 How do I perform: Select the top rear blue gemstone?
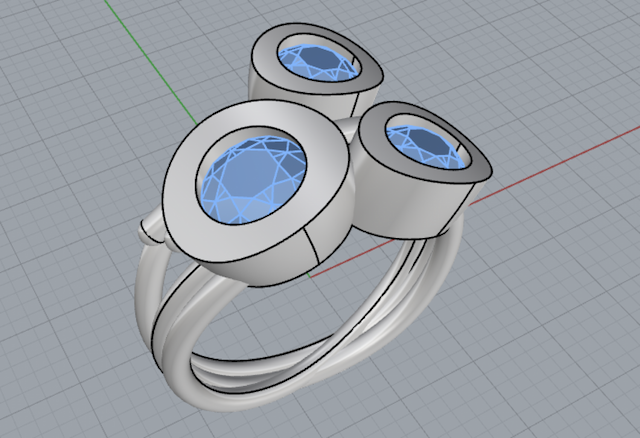(318, 61)
